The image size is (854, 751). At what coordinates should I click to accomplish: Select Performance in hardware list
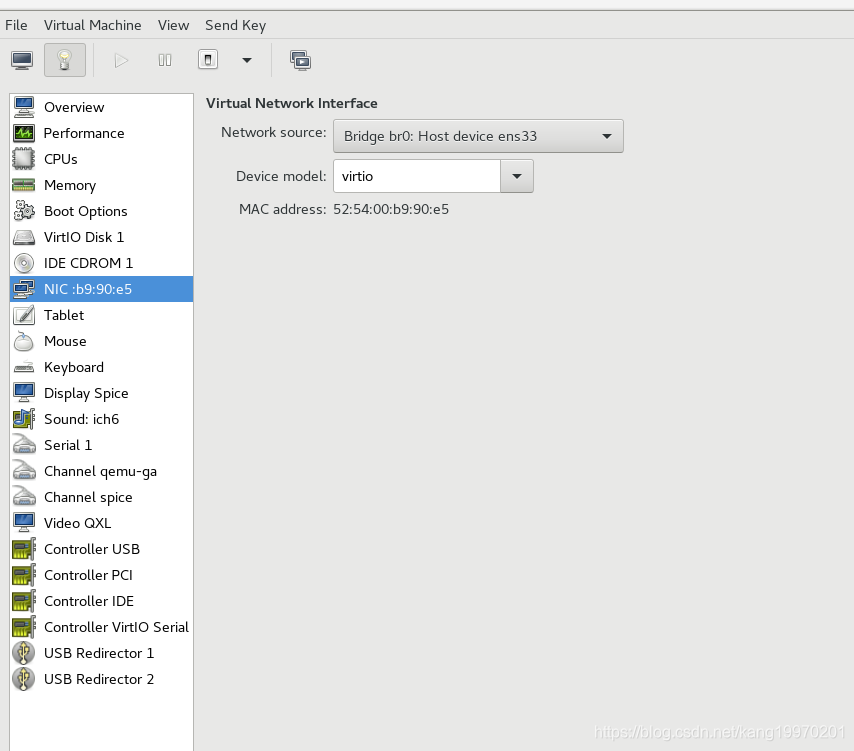(102, 133)
